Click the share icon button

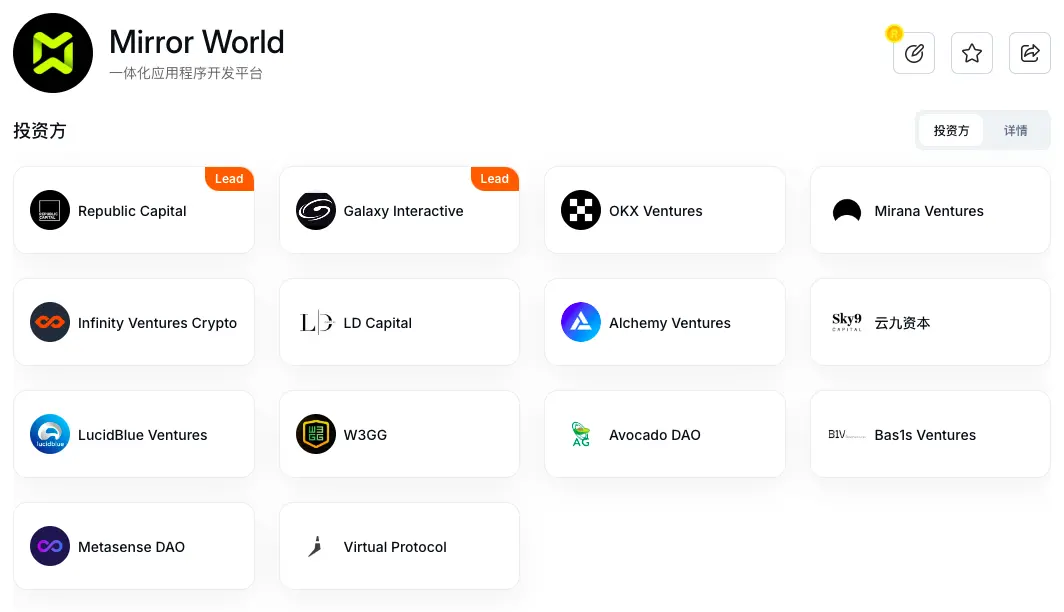coord(1029,54)
